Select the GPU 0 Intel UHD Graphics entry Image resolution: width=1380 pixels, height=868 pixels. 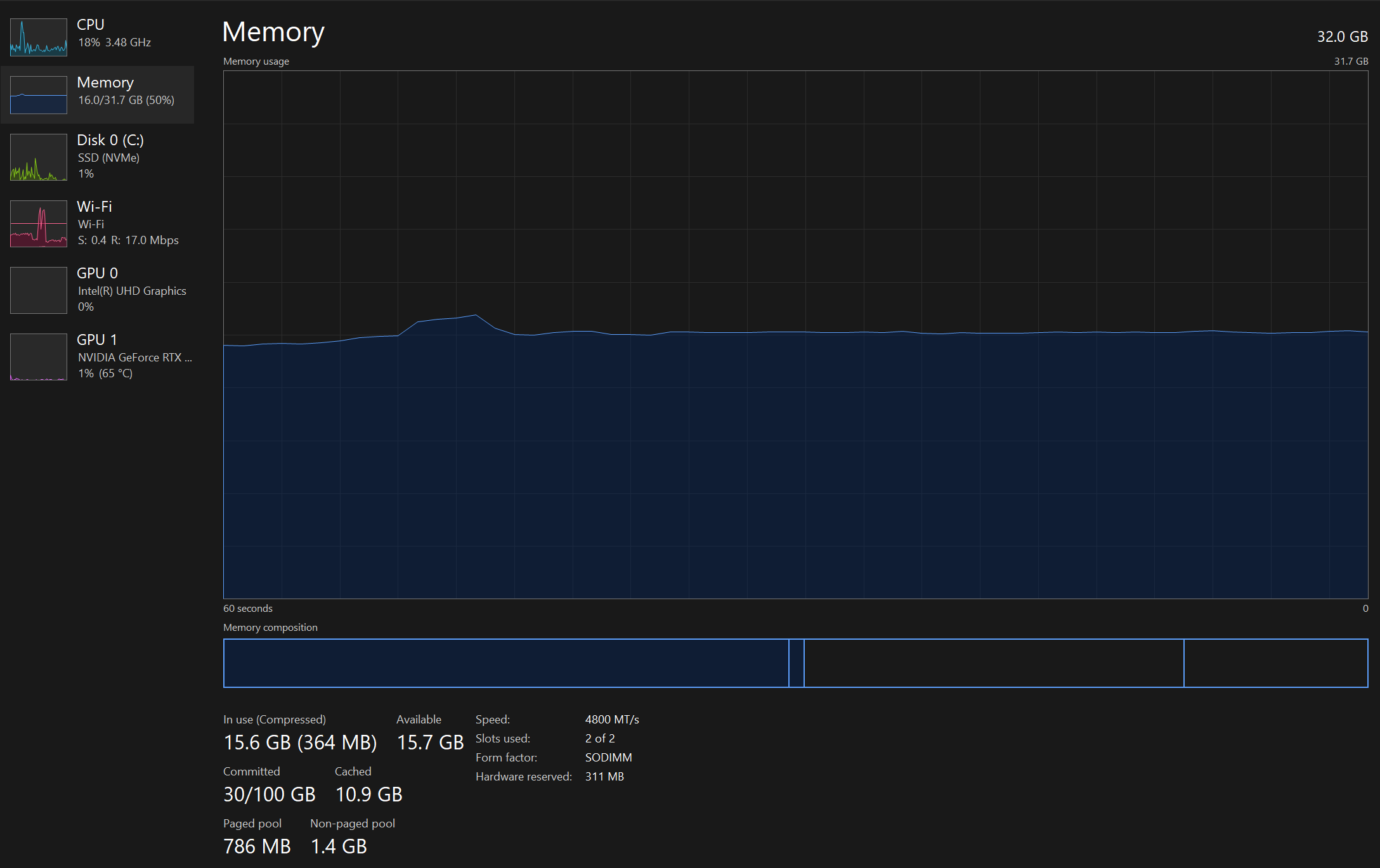[132, 291]
